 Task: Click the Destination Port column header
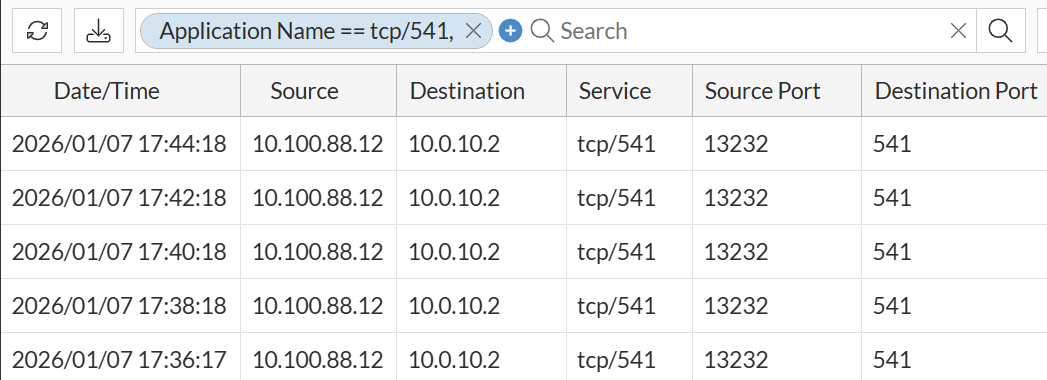[956, 91]
